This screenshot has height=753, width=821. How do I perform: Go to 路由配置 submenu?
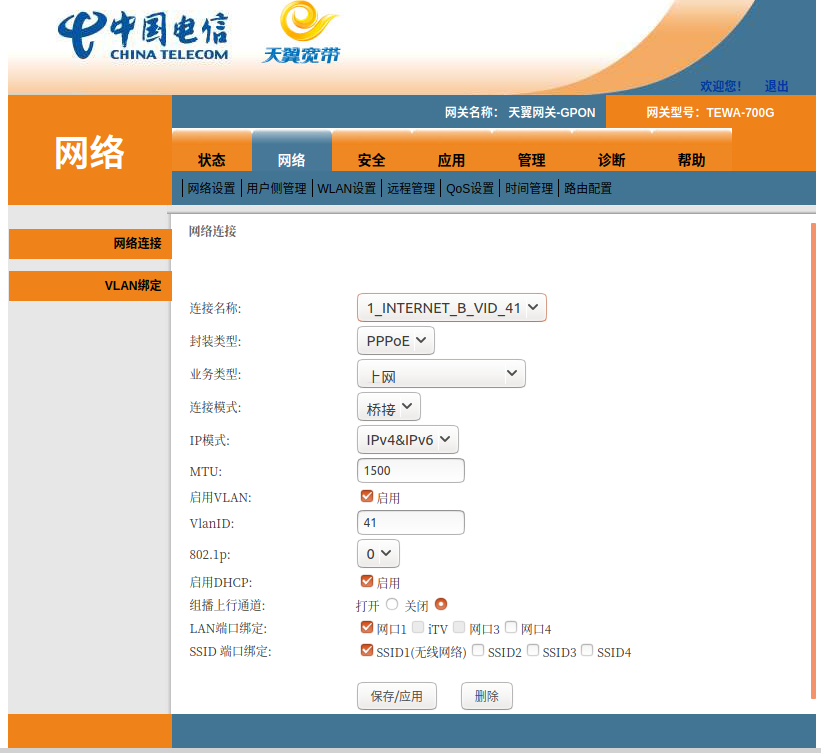(588, 188)
